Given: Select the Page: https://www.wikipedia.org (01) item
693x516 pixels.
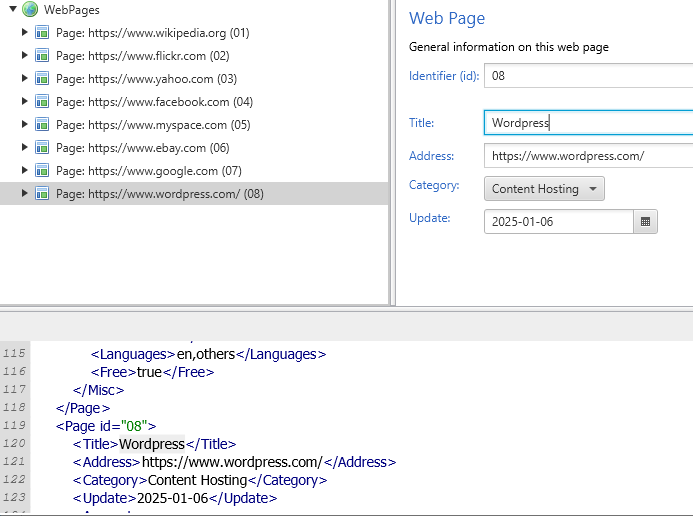Looking at the screenshot, I should pyautogui.click(x=152, y=33).
